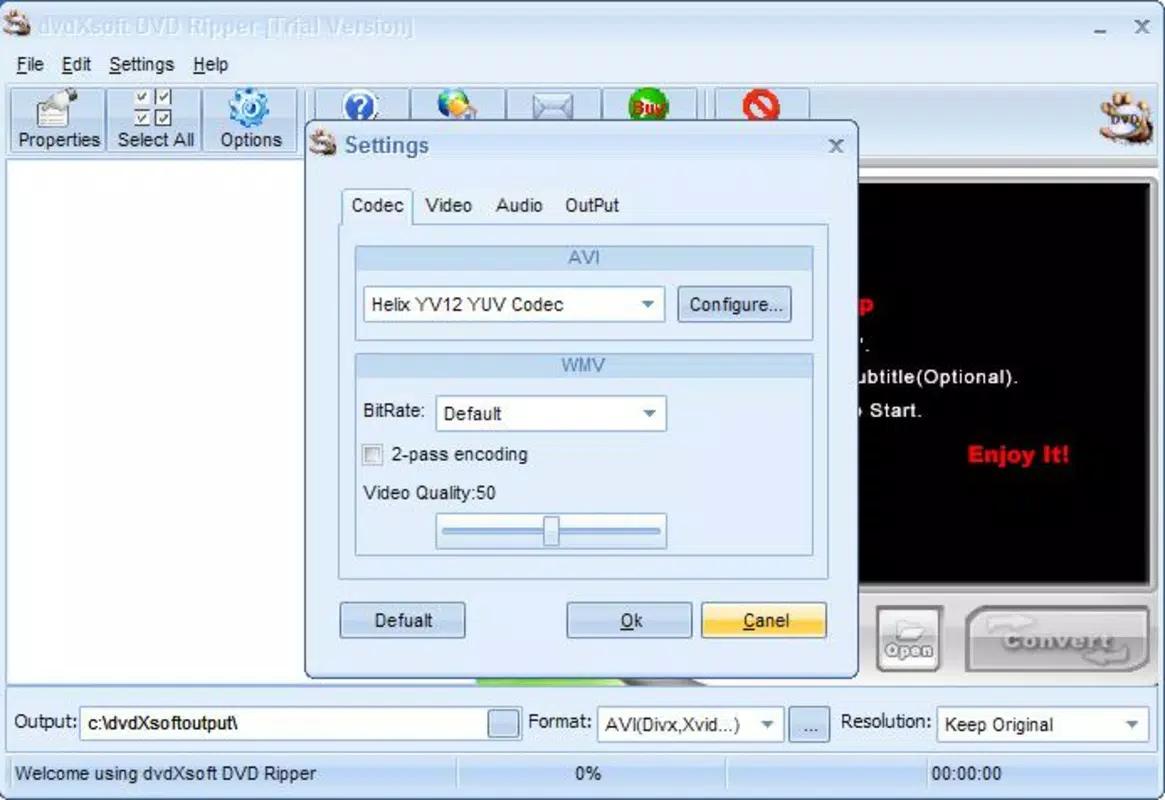Viewport: 1165px width, 800px height.
Task: Click the output folder browse button
Action: [503, 723]
